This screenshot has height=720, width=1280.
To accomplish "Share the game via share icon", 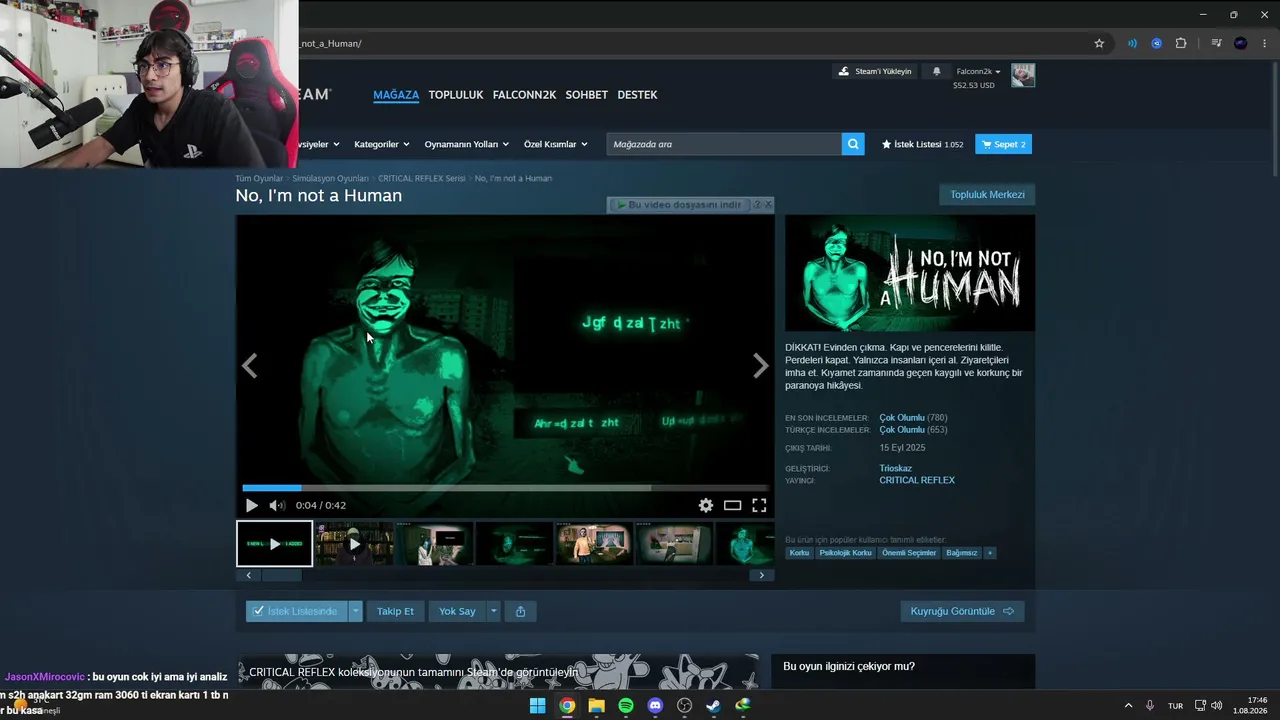I will (x=520, y=611).
